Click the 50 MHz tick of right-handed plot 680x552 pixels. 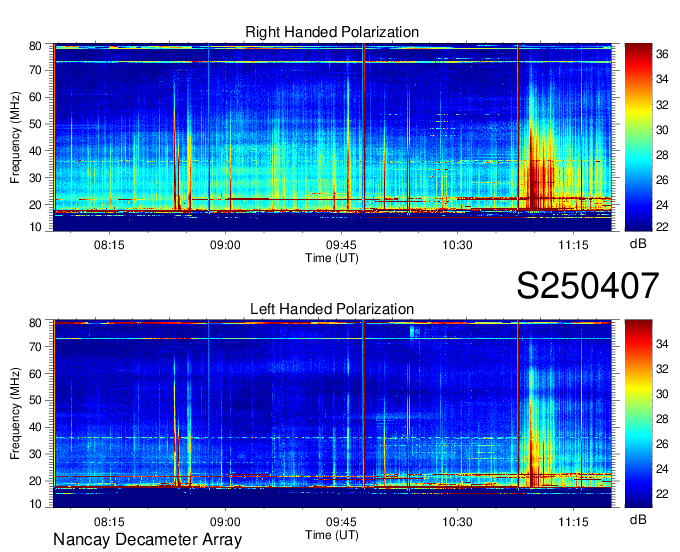35,124
